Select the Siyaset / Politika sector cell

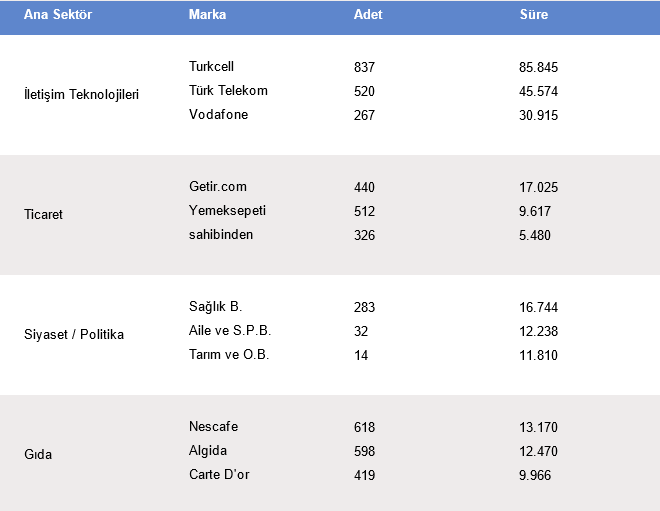click(74, 335)
